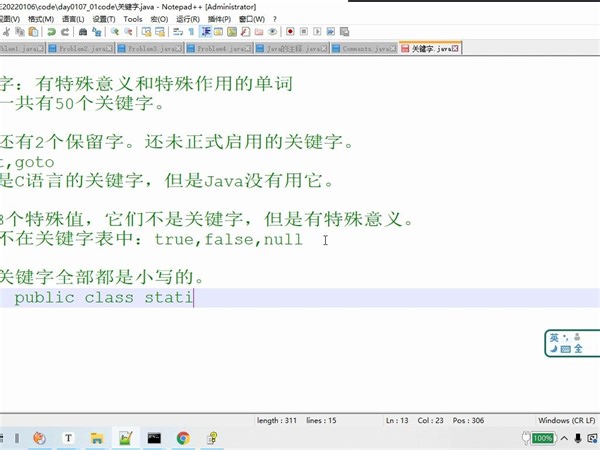
Task: Click the IME 全 full-width toggle
Action: click(x=578, y=349)
